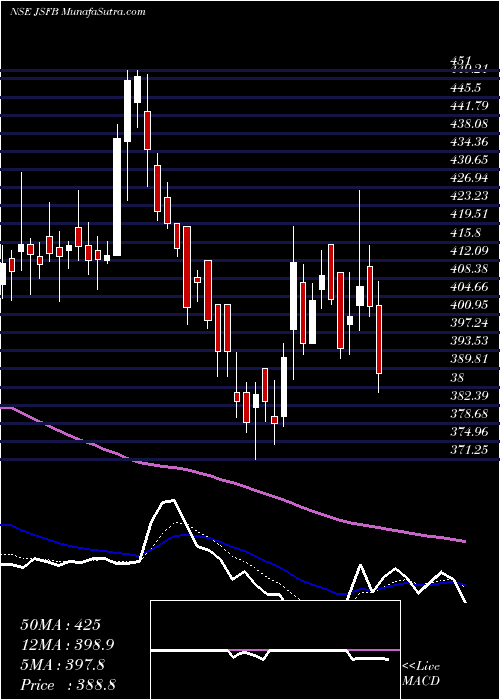Click the 408.38 price axis label
The image size is (500, 700).
point(468,269)
